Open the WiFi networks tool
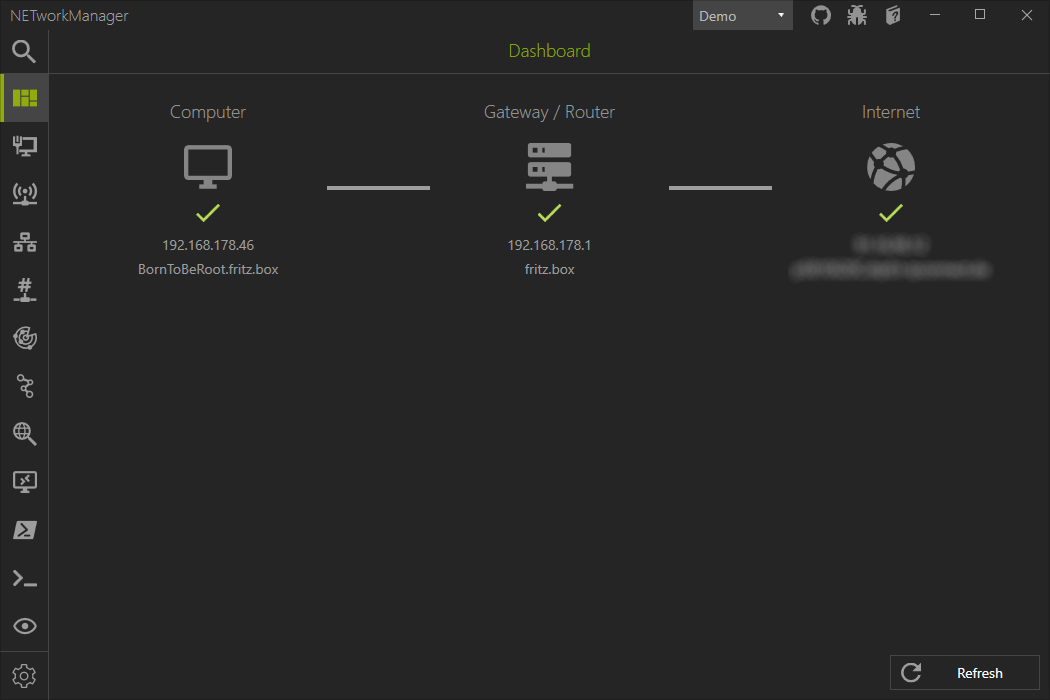Screen dimensions: 1050x700 pos(24,193)
